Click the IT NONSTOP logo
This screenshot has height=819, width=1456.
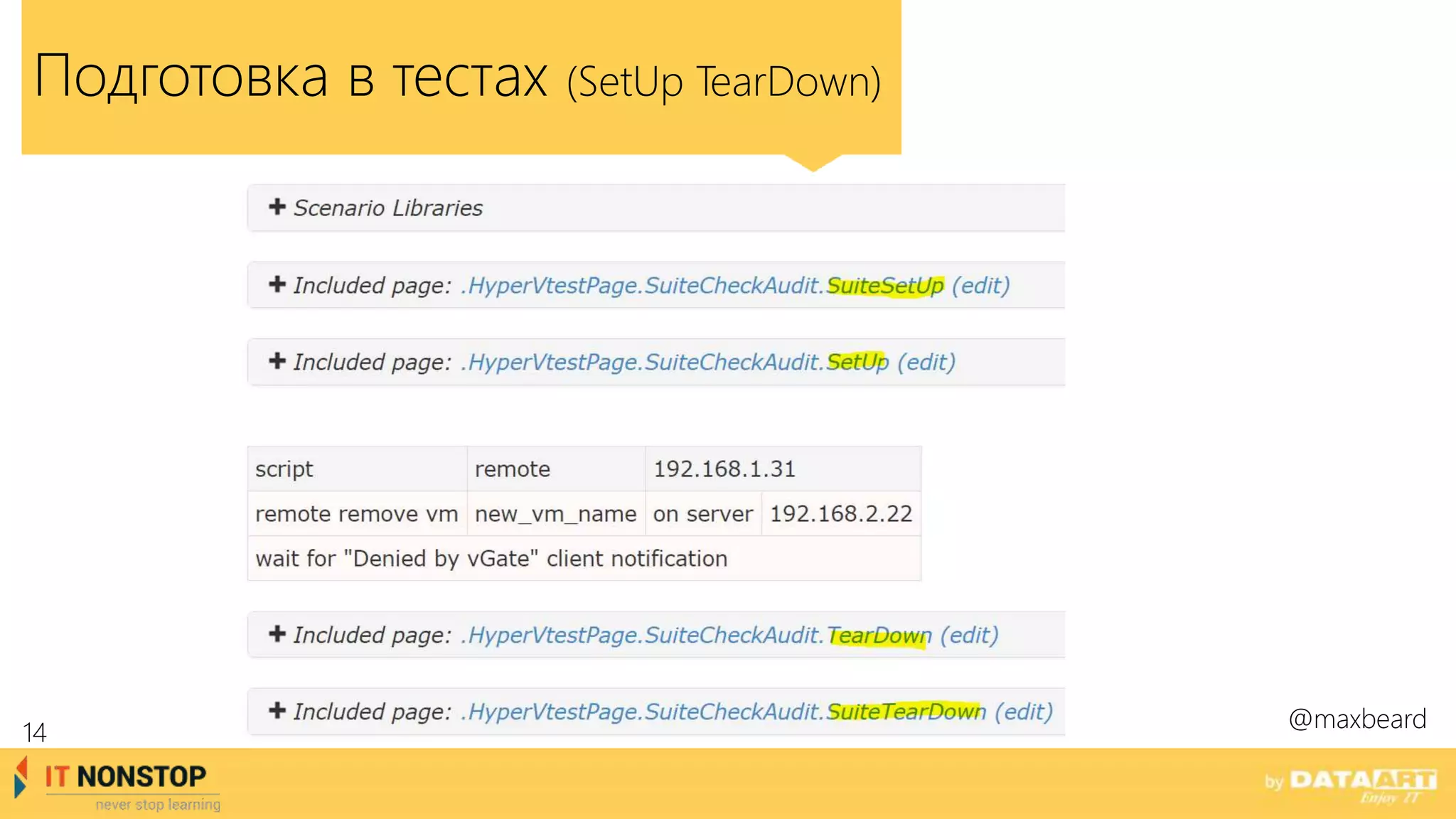(x=117, y=784)
